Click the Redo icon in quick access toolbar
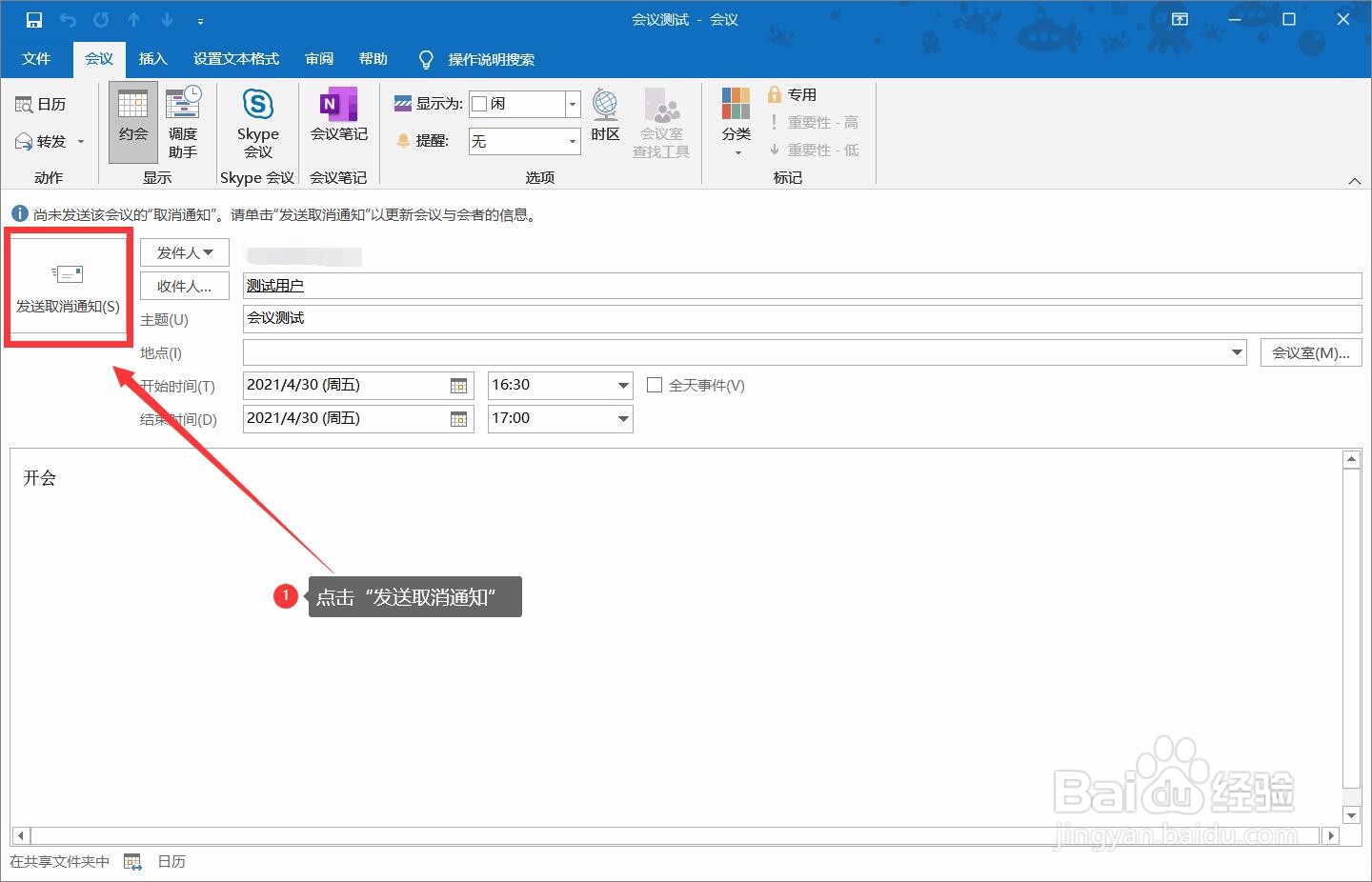Viewport: 1372px width, 882px height. pyautogui.click(x=101, y=19)
